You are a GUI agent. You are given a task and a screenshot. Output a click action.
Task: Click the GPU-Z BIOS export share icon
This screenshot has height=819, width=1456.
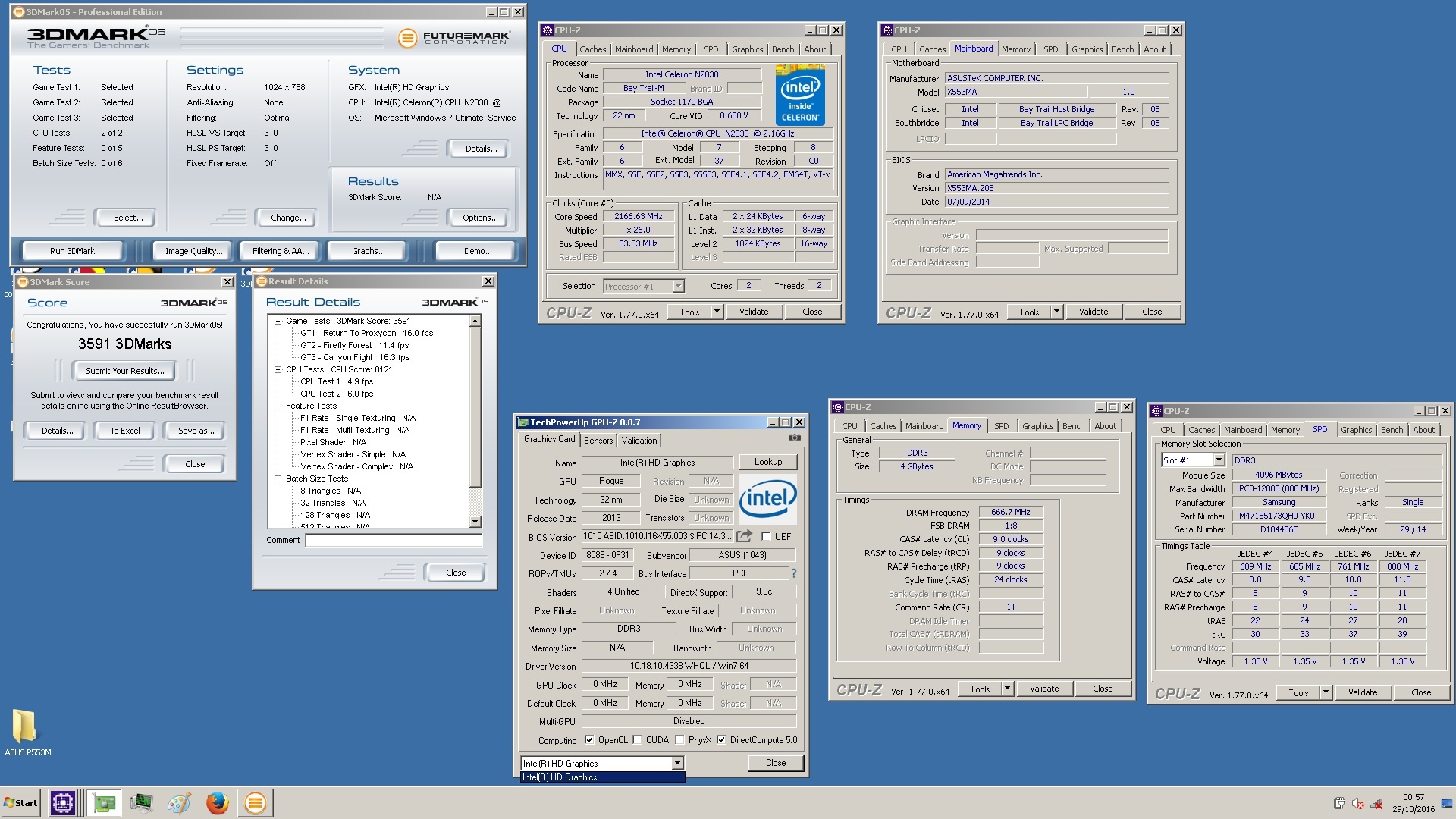(x=744, y=536)
